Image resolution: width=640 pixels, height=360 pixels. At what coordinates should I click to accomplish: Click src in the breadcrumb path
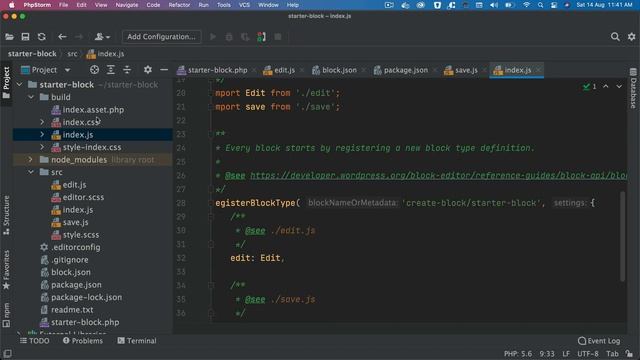click(x=72, y=53)
